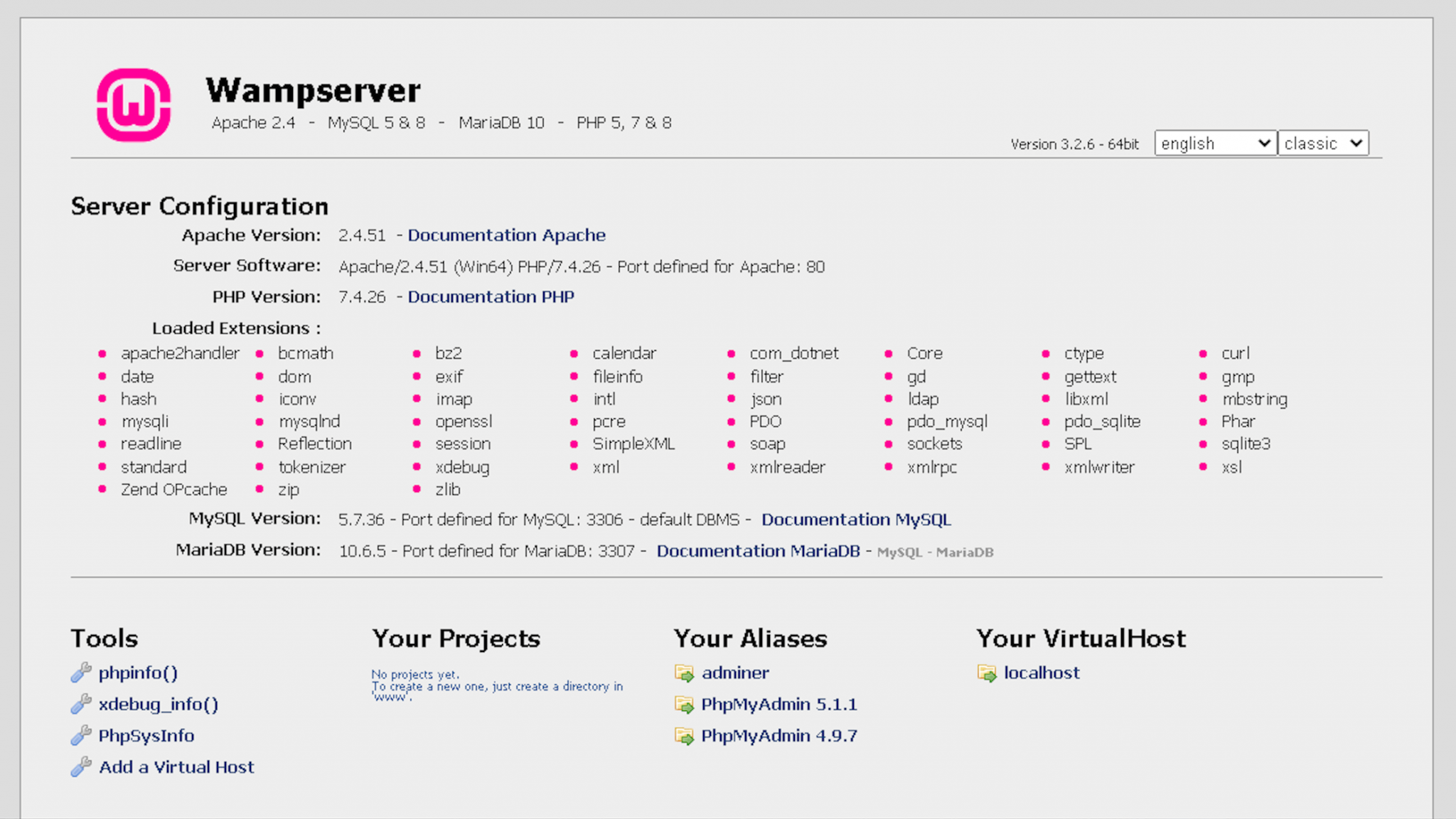
Task: Open Add a Virtual Host link
Action: pos(176,767)
